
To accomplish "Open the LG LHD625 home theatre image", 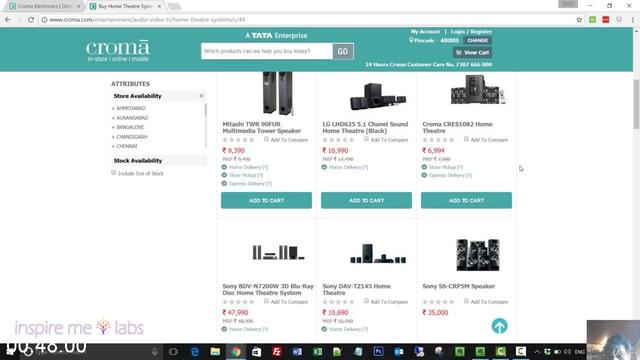I will [x=378, y=96].
